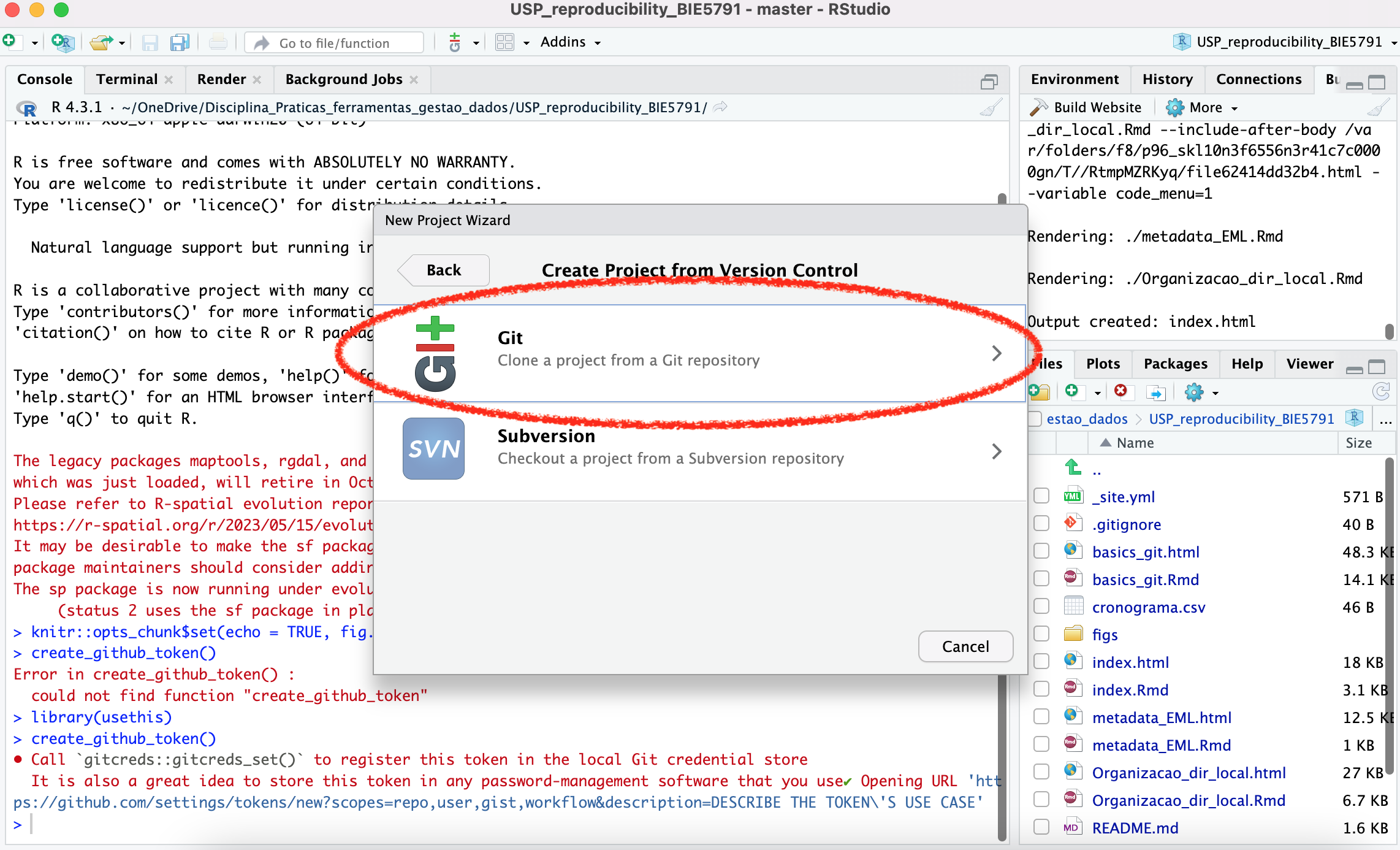Click the Create a Project icon

(x=63, y=42)
